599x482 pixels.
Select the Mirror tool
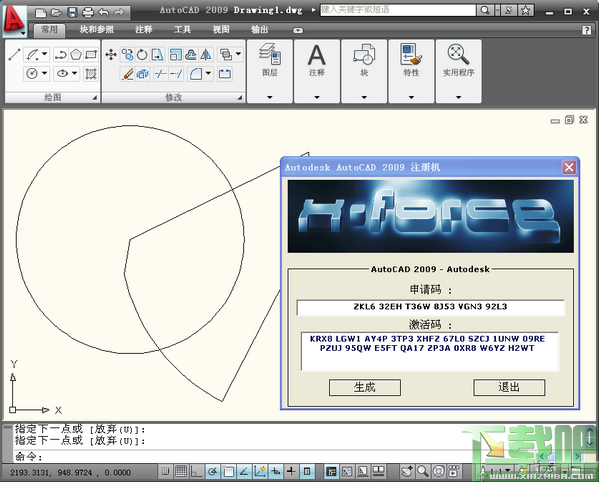pos(206,55)
